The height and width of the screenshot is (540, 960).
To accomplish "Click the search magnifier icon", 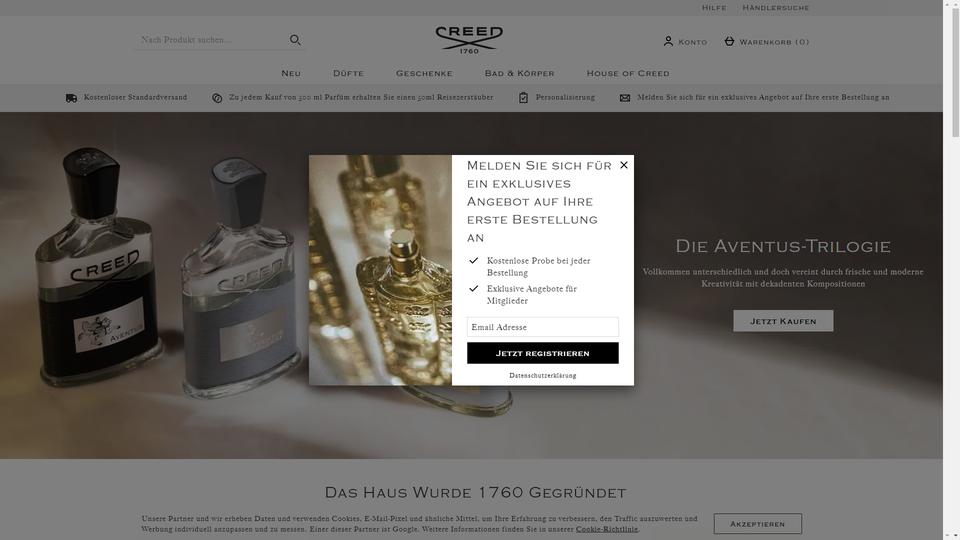I will [x=295, y=40].
